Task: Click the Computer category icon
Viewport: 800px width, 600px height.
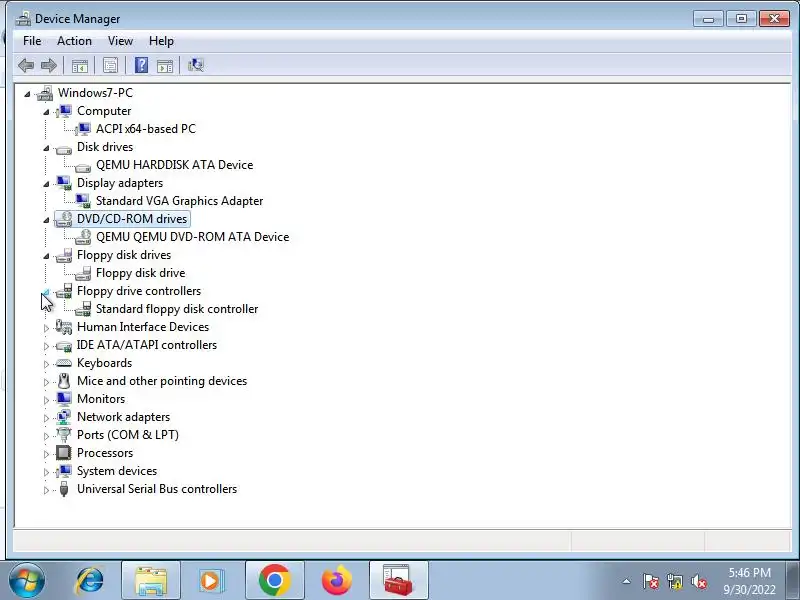Action: 64,111
